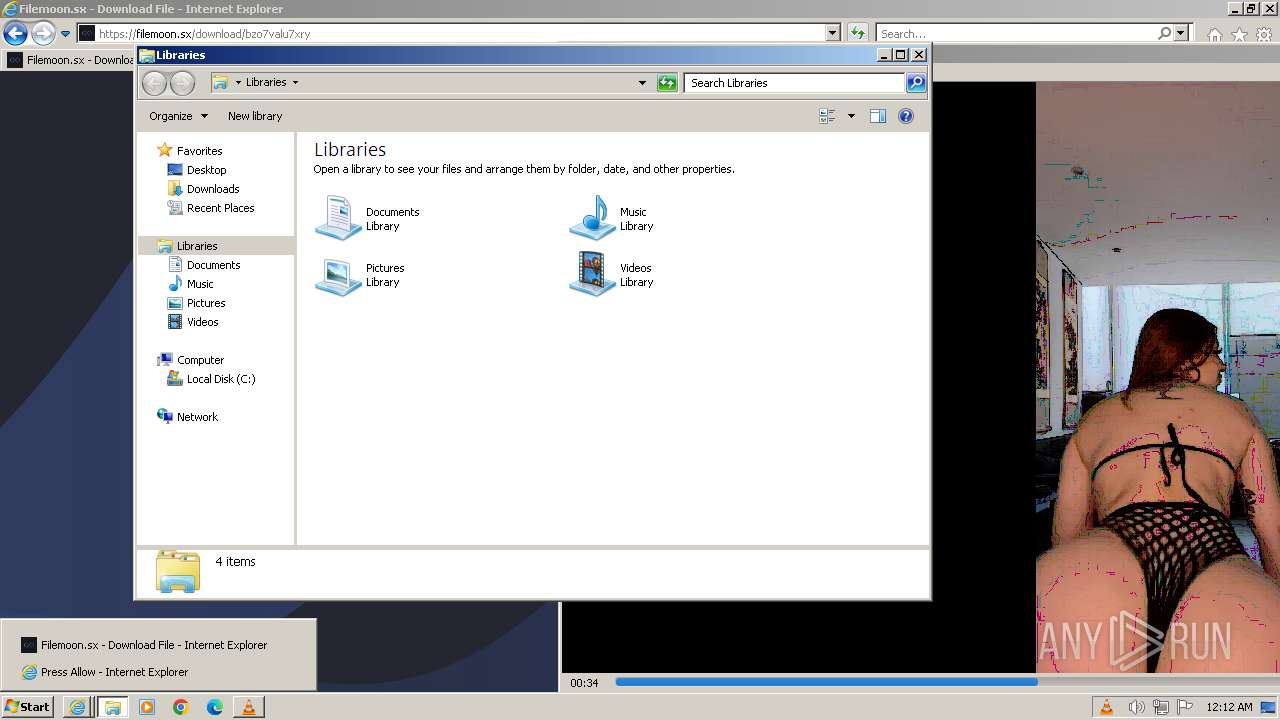Click Explorer refresh button
The width and height of the screenshot is (1280, 720).
coord(667,83)
